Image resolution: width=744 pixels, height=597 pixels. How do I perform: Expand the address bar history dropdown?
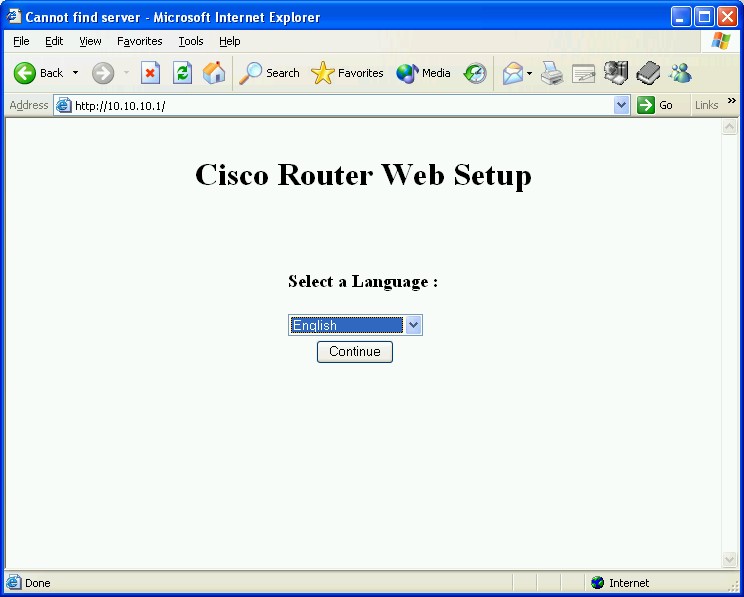621,105
